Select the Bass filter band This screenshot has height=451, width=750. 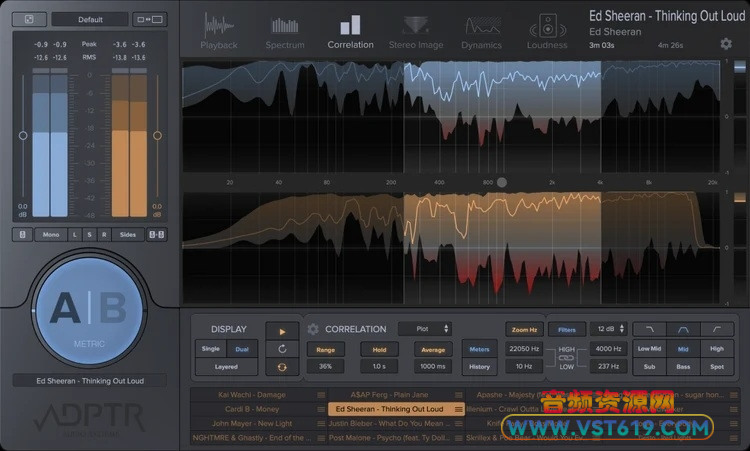tap(683, 367)
